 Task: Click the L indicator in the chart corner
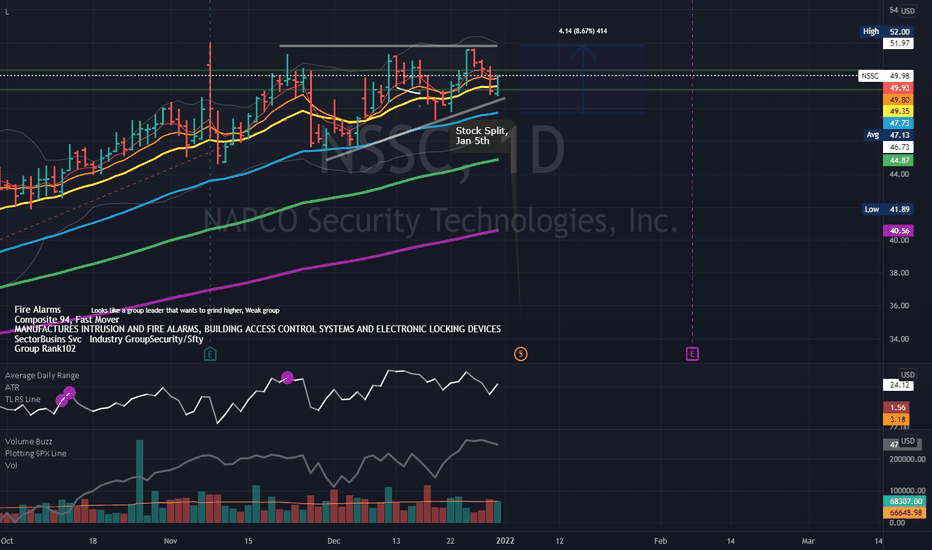pos(7,12)
